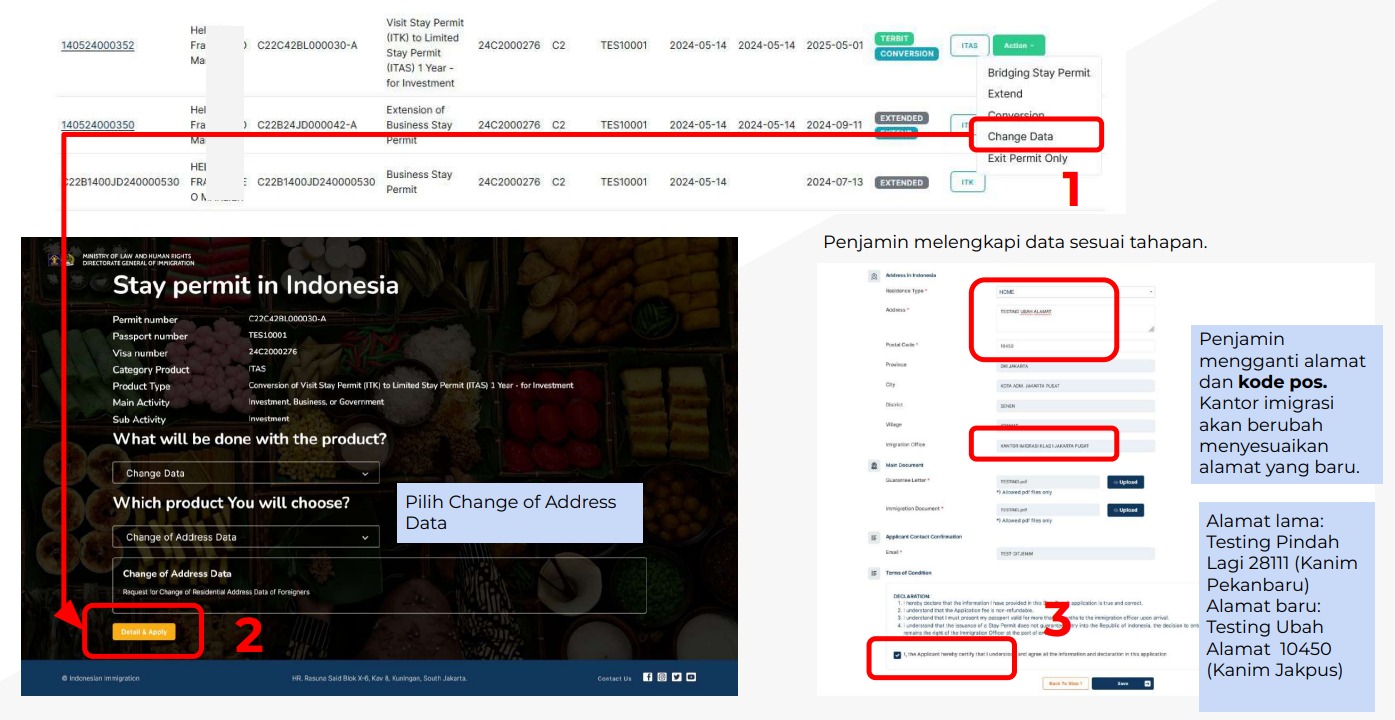Expand the Change Data action dropdown

(245, 473)
